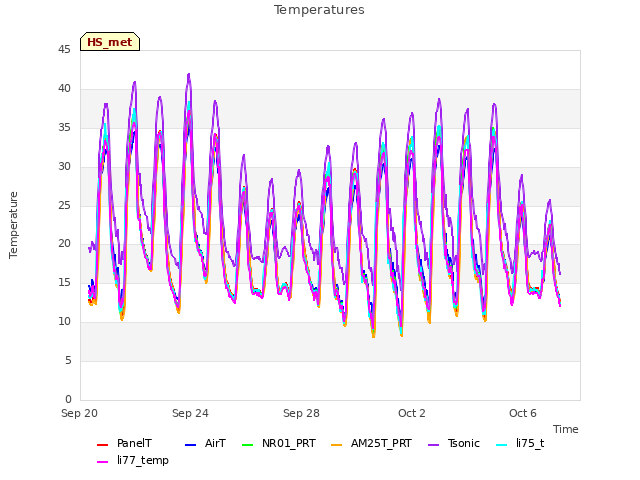The image size is (640, 480).
Task: Click the red PanelT color marker
Action: [x=102, y=444]
